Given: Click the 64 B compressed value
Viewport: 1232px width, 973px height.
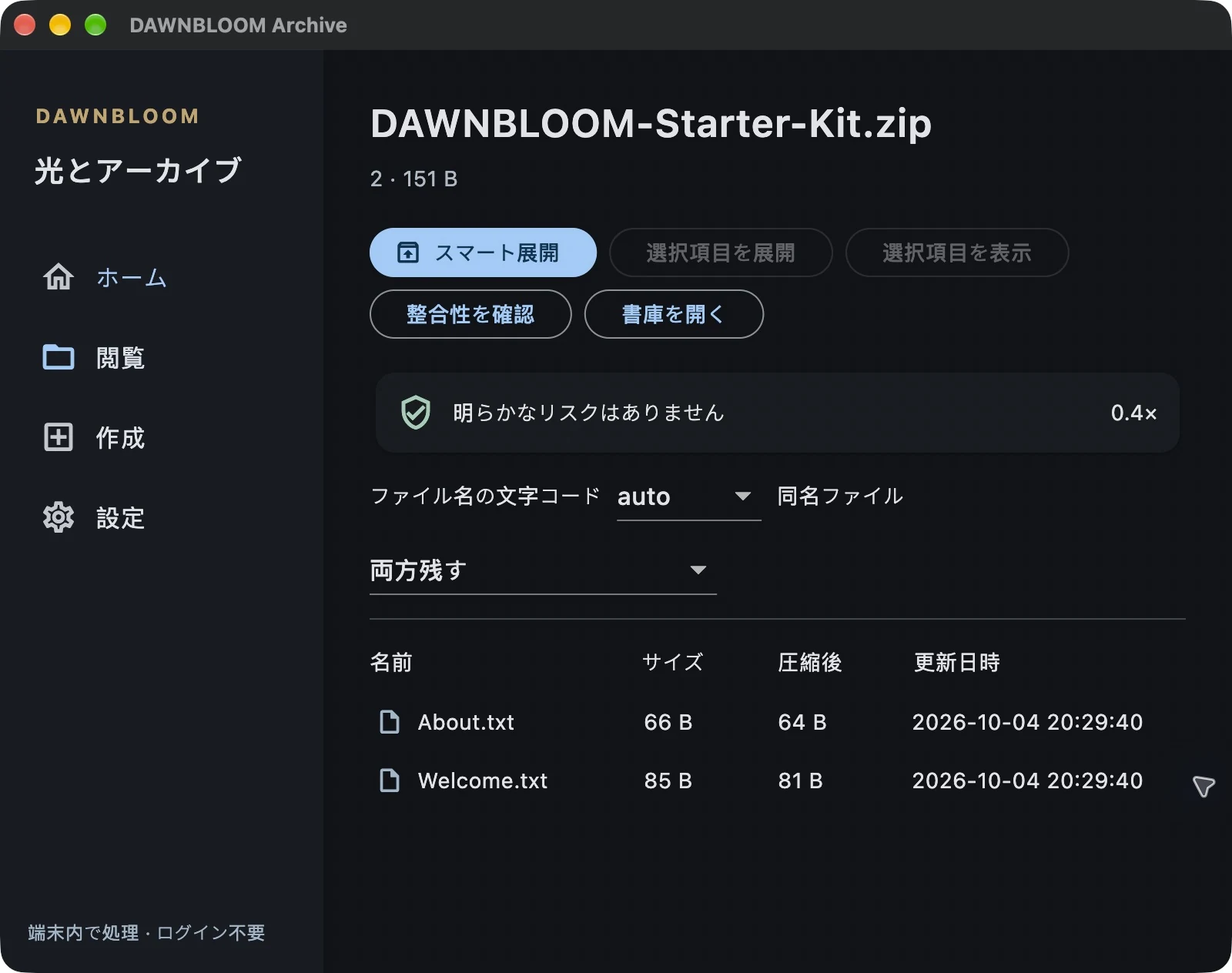Looking at the screenshot, I should (802, 722).
